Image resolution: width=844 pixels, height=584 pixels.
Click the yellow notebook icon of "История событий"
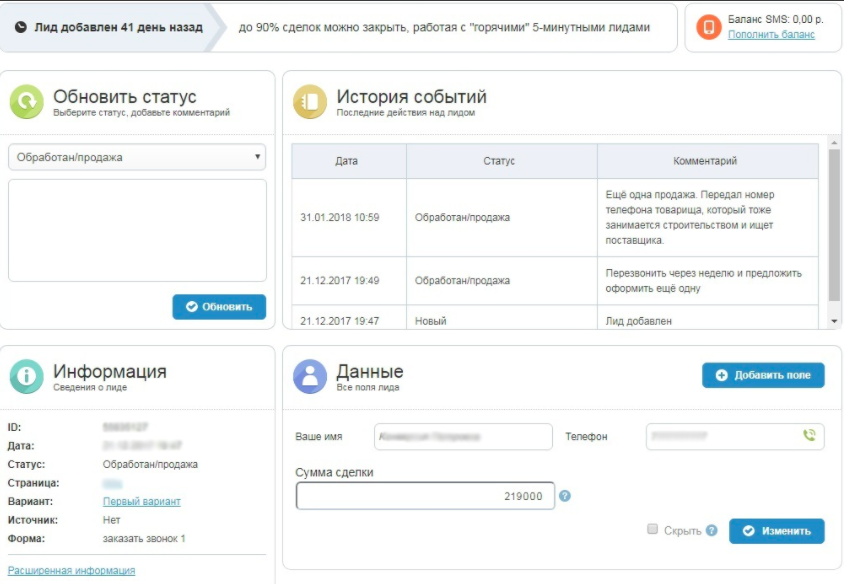click(x=310, y=101)
